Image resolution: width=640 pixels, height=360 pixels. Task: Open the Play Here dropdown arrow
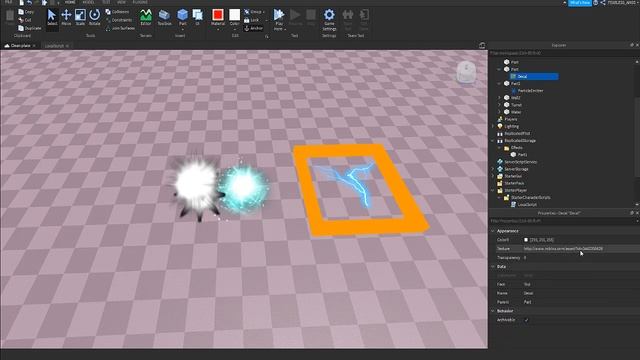284,29
